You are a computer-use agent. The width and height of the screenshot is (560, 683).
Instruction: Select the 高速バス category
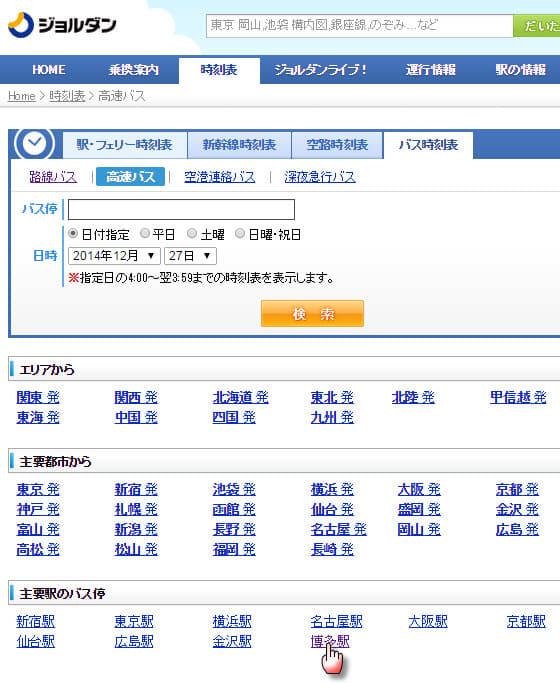coord(131,177)
